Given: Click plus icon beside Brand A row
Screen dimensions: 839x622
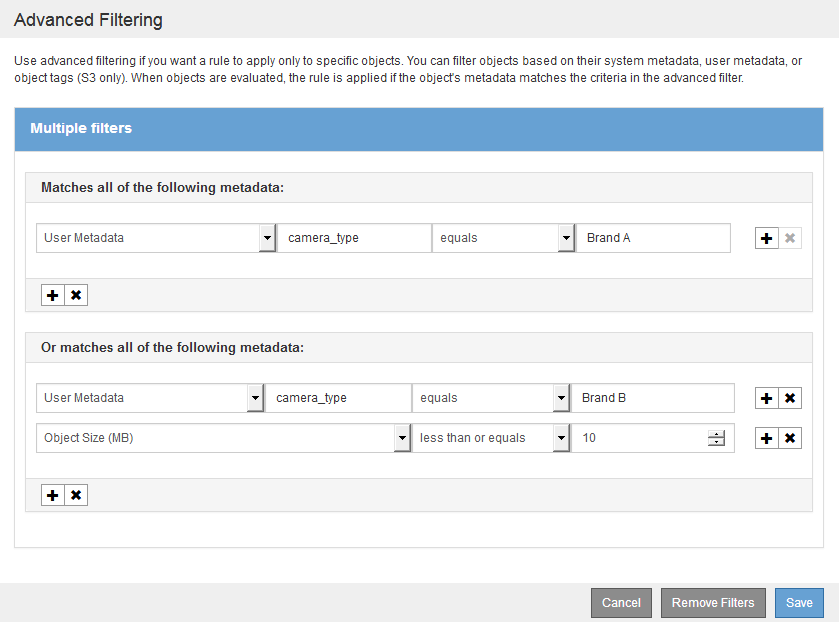Looking at the screenshot, I should click(767, 239).
